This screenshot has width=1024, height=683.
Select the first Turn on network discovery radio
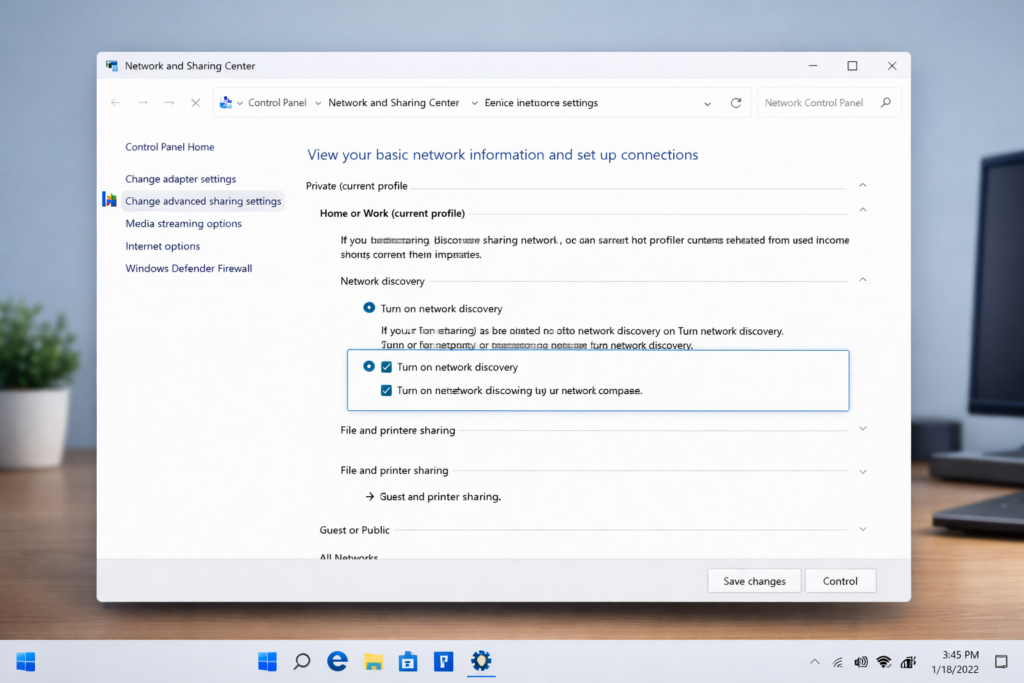tap(369, 309)
